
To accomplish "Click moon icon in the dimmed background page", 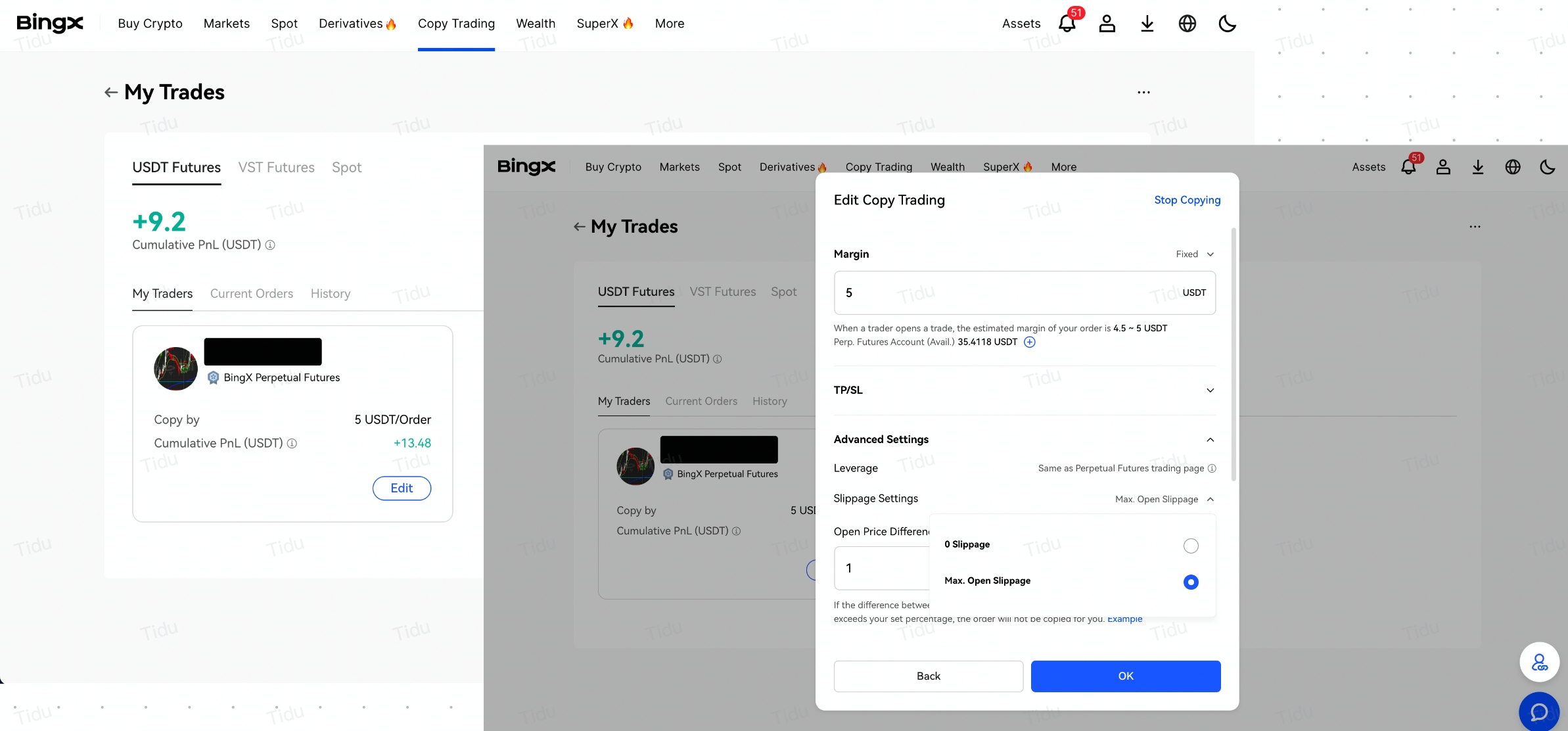I will point(1548,167).
